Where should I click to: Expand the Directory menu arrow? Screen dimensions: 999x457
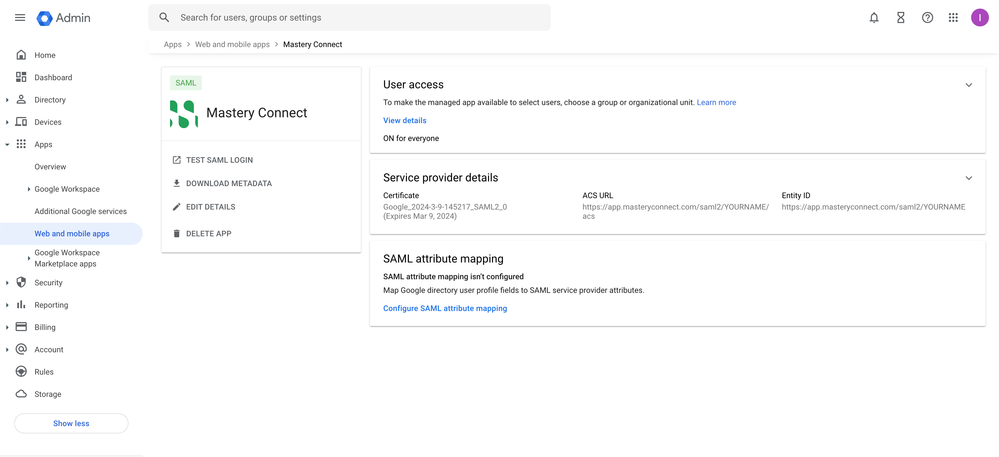coord(7,100)
